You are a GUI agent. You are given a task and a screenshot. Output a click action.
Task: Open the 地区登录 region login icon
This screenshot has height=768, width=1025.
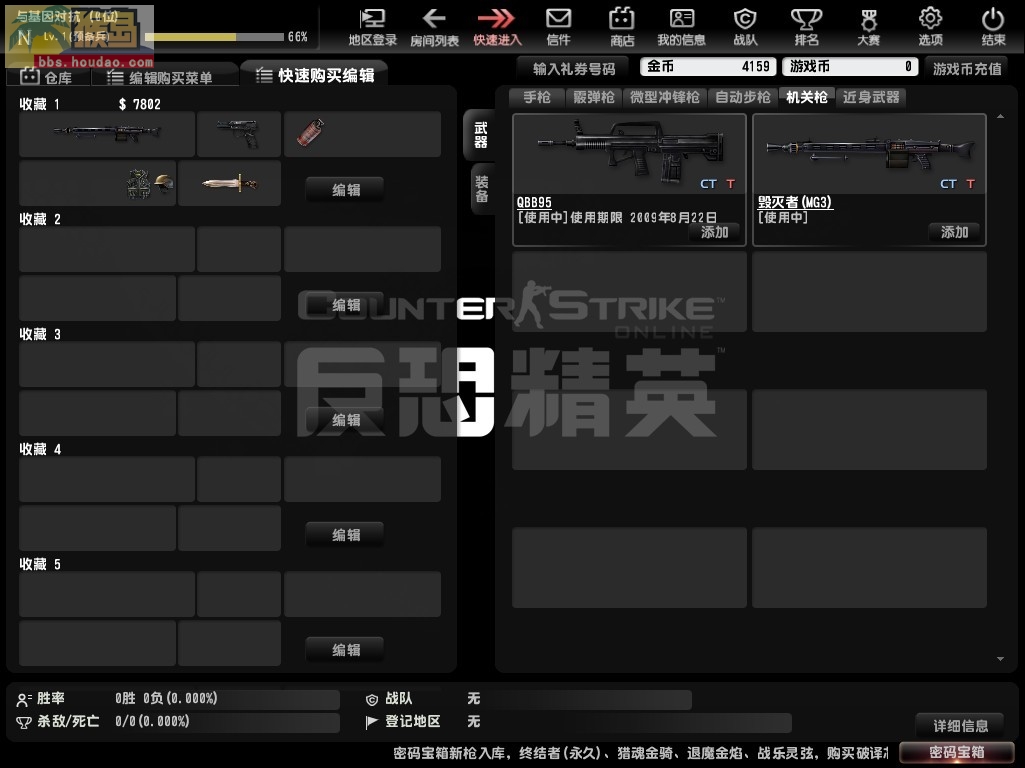tap(373, 27)
